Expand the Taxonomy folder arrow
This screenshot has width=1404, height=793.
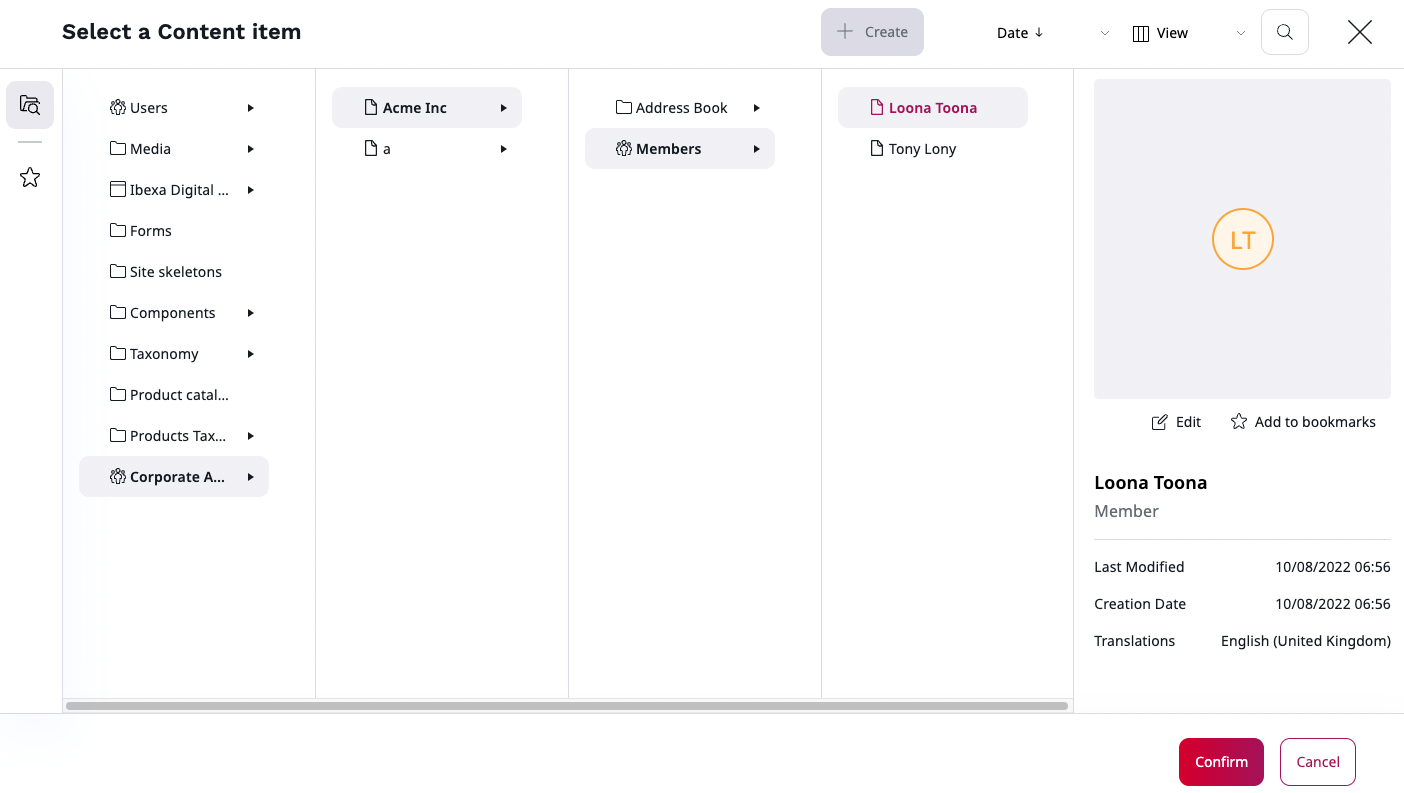[250, 354]
